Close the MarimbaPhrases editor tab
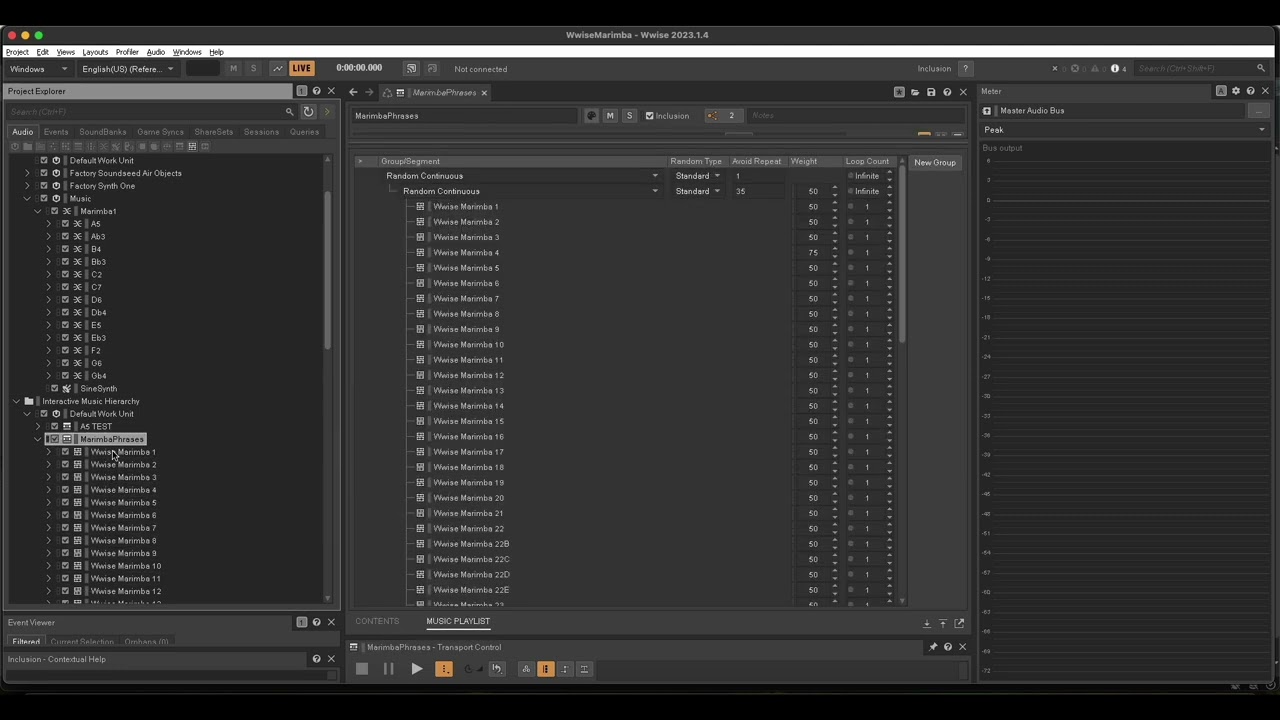Image resolution: width=1280 pixels, height=720 pixels. click(484, 93)
